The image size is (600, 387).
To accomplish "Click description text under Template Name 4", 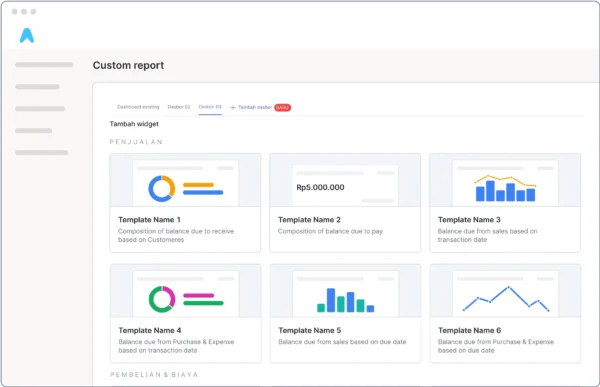I will (176, 346).
